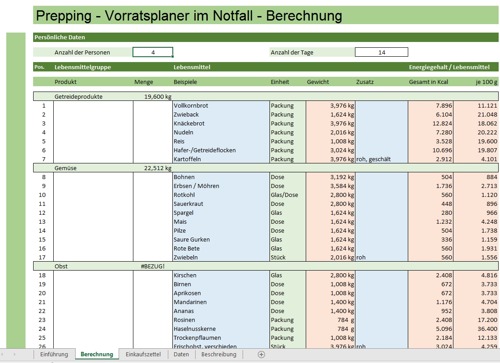Select the #BEZUG! error cell
Image resolution: width=500 pixels, height=363 pixels.
(x=153, y=266)
